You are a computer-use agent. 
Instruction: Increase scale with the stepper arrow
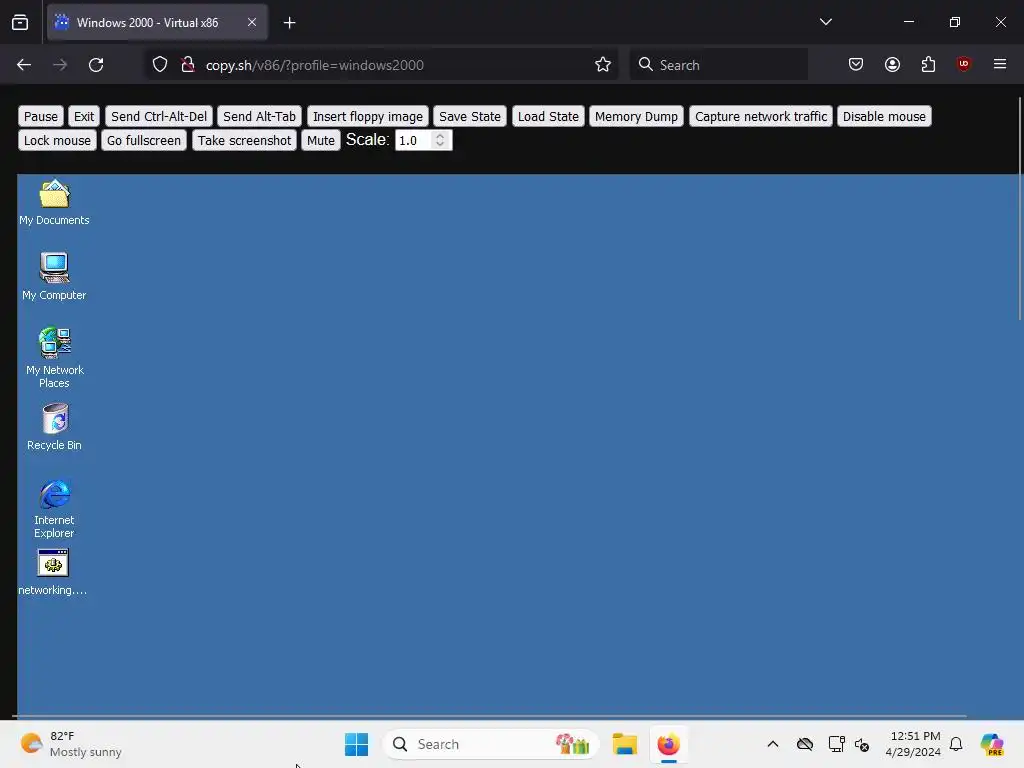(440, 136)
